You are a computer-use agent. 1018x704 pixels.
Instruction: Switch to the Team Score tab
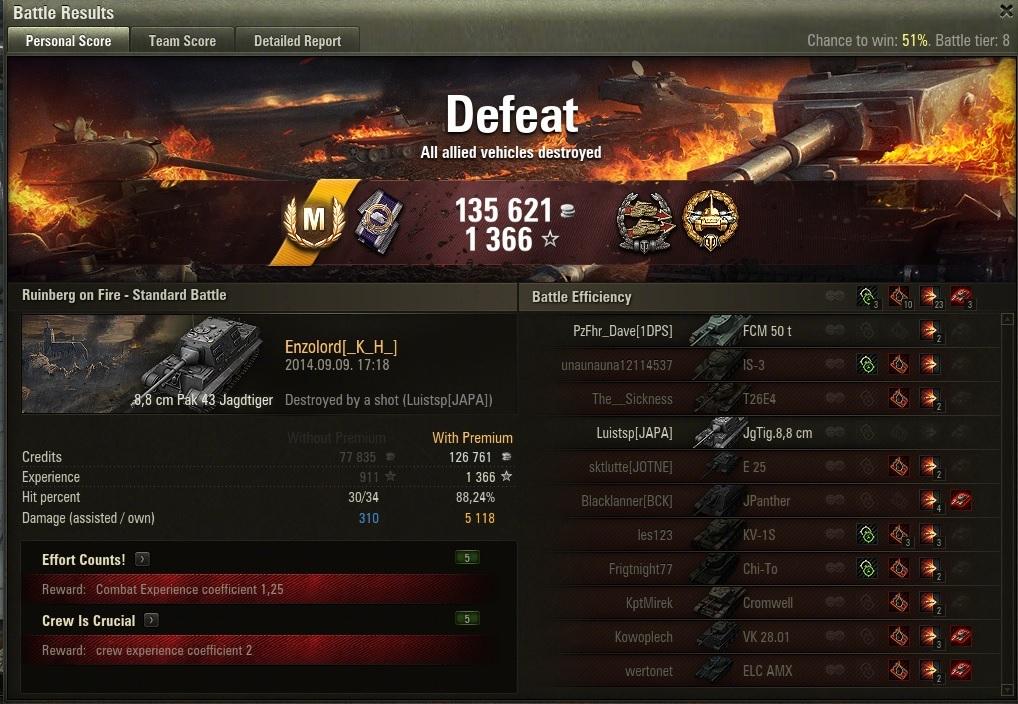click(182, 40)
